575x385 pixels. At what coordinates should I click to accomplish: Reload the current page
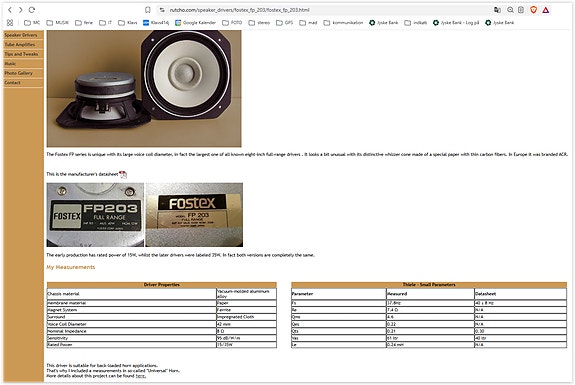pyautogui.click(x=32, y=10)
